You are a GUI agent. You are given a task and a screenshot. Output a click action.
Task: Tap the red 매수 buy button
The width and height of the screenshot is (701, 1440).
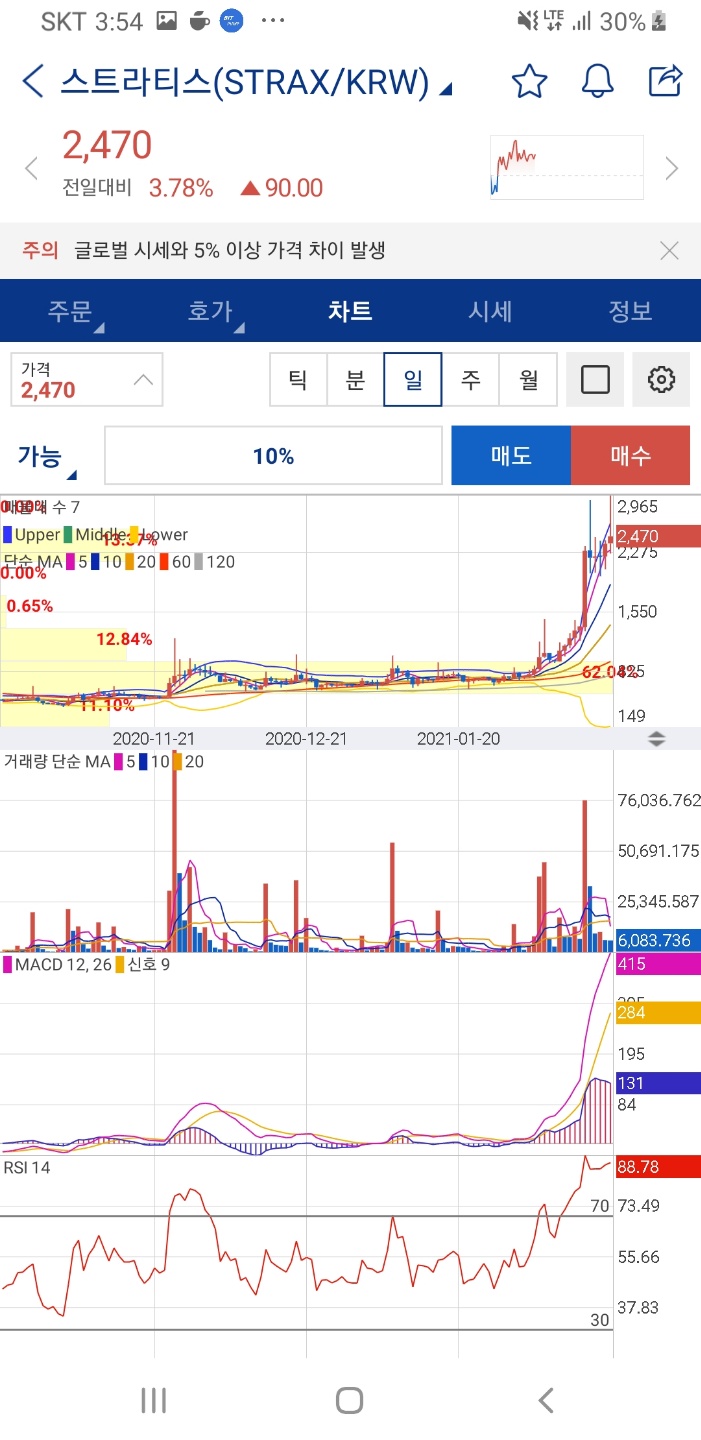(x=630, y=456)
